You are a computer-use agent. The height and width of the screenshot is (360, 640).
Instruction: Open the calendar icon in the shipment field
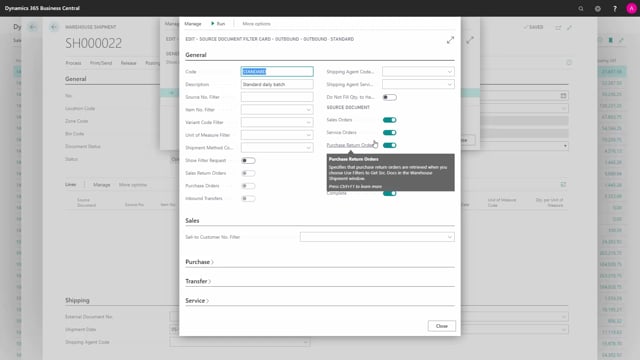[x=563, y=96]
